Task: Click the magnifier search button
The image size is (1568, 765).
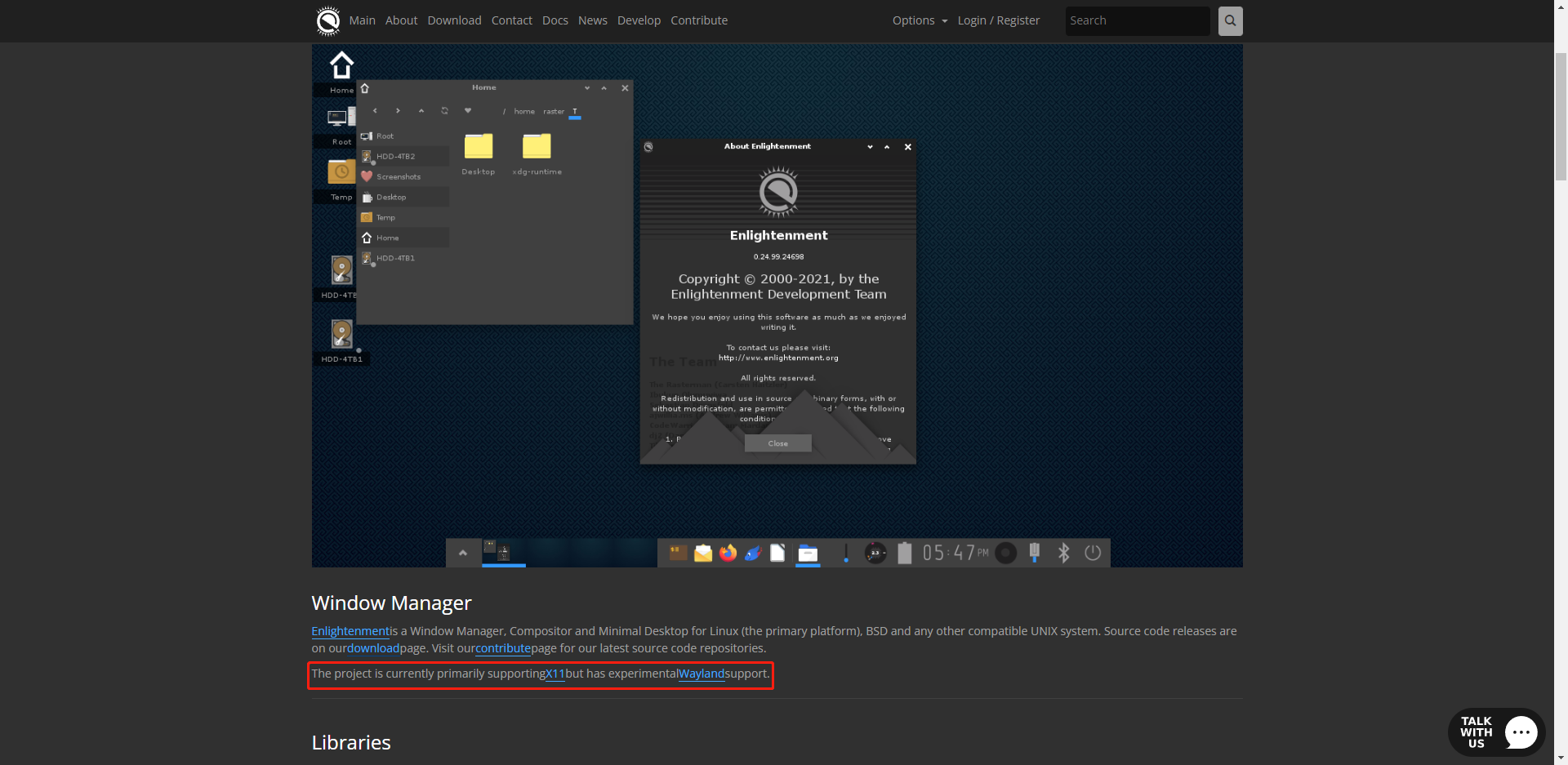Action: [1230, 21]
